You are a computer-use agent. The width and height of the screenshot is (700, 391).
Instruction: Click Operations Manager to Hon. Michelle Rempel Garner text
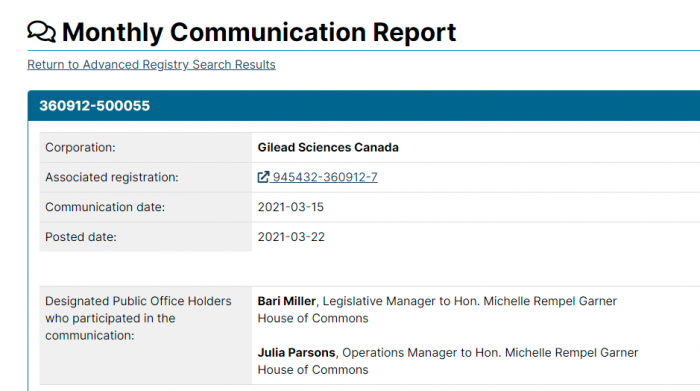(x=490, y=353)
